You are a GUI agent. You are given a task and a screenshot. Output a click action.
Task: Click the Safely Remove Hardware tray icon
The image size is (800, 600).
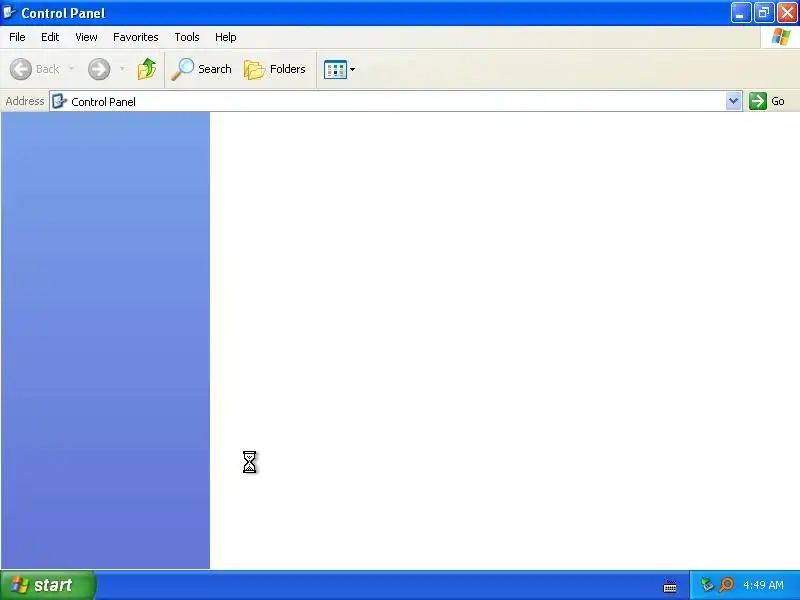(707, 584)
